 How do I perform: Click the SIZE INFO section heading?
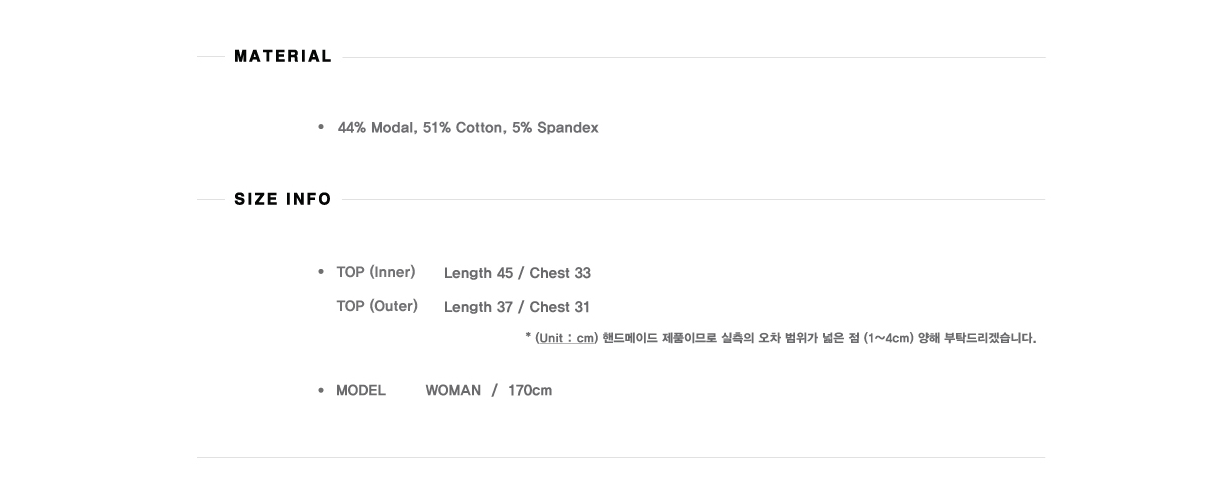tap(283, 199)
